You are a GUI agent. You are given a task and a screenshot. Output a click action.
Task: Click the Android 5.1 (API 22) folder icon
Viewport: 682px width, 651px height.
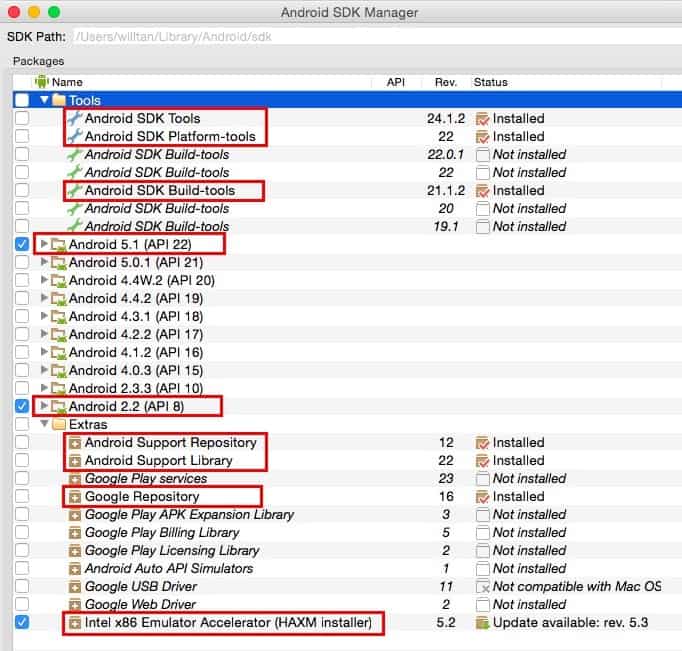coord(58,245)
